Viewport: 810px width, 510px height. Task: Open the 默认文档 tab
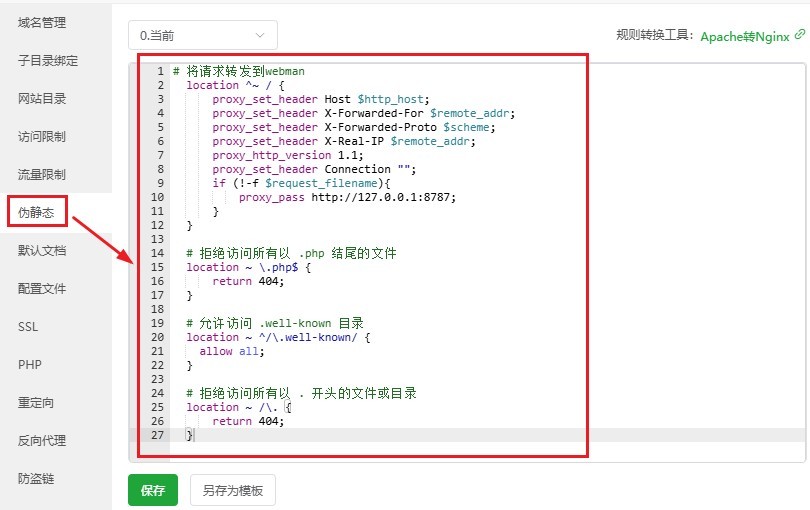pyautogui.click(x=42, y=251)
